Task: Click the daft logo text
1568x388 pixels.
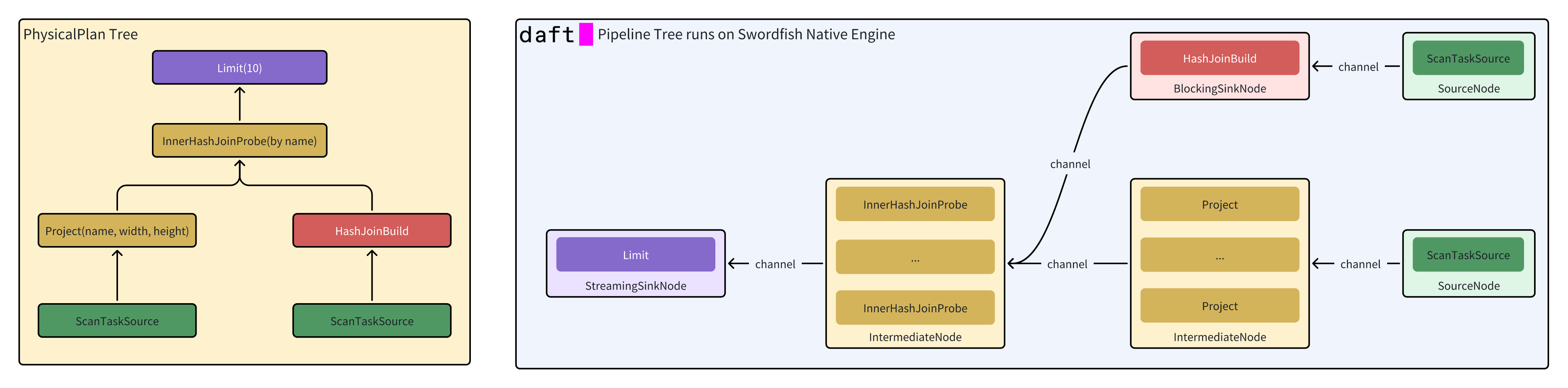Action: pos(546,35)
